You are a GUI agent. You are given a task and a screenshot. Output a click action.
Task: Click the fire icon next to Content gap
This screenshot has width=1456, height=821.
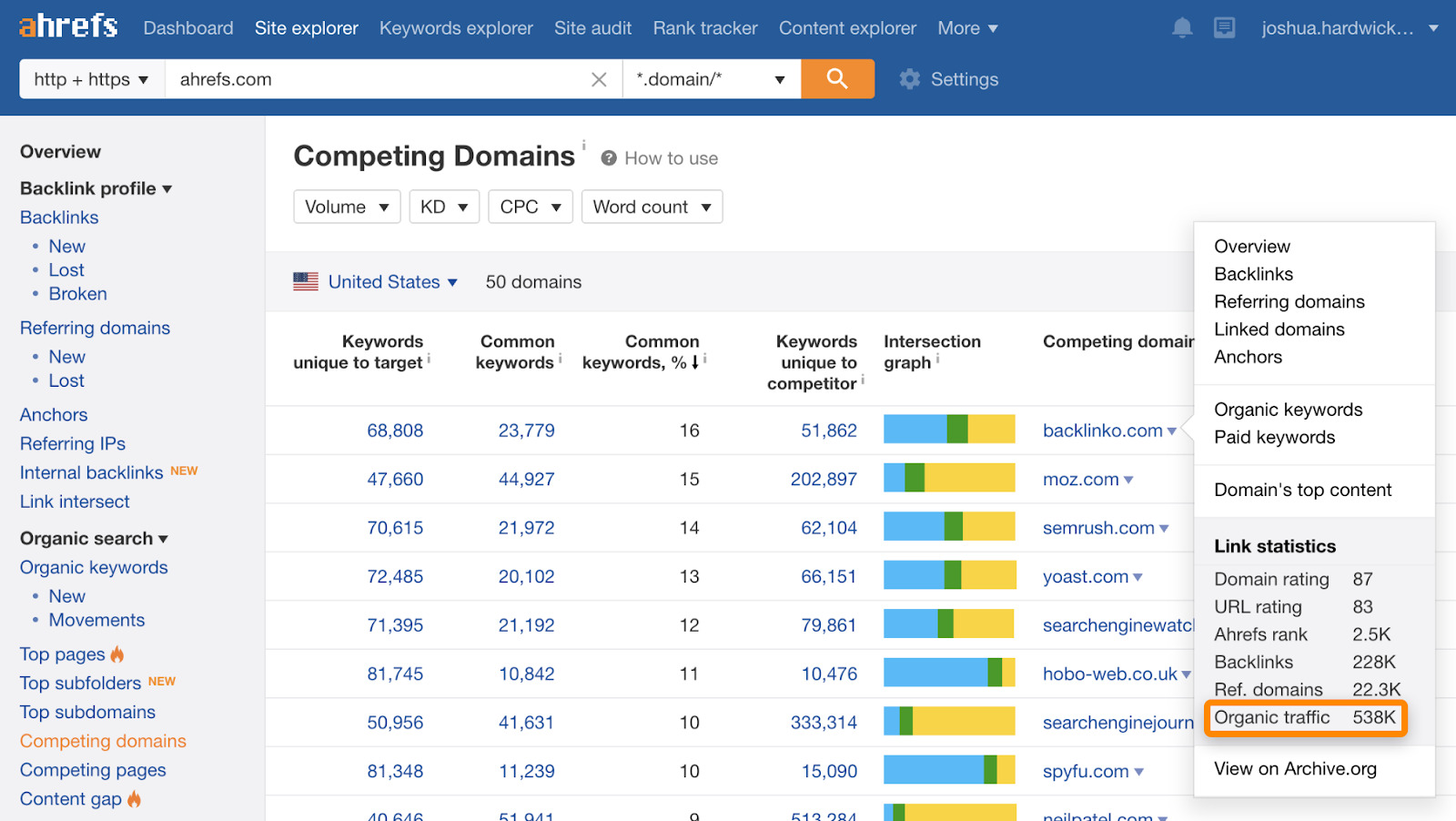pos(133,798)
